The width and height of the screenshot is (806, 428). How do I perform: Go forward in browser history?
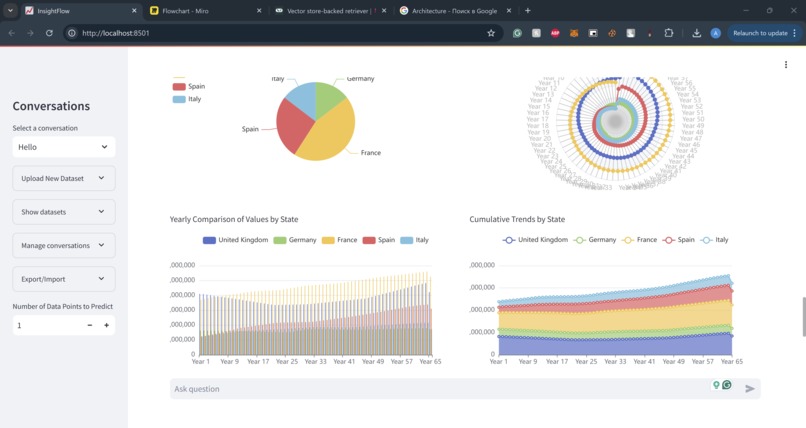pos(30,33)
